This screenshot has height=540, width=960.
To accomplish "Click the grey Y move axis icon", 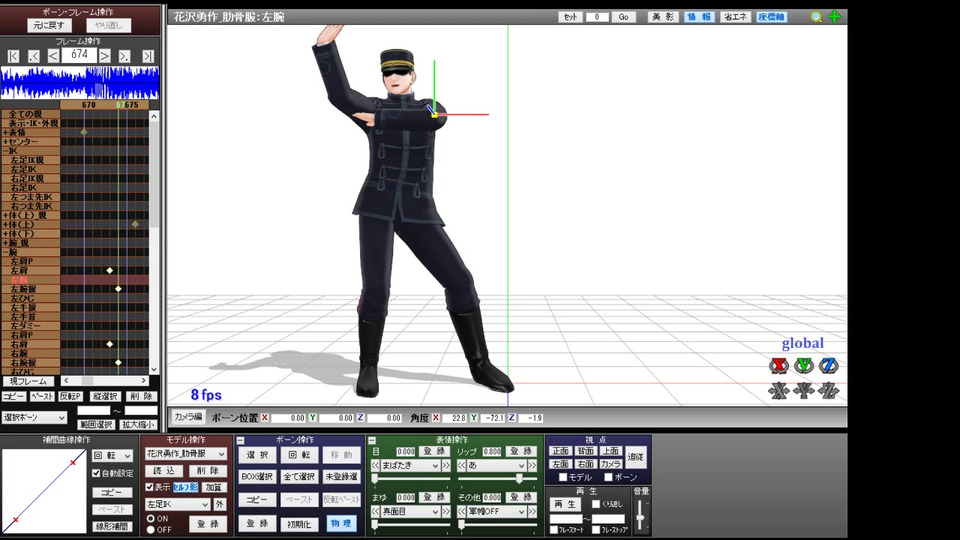I will [803, 391].
